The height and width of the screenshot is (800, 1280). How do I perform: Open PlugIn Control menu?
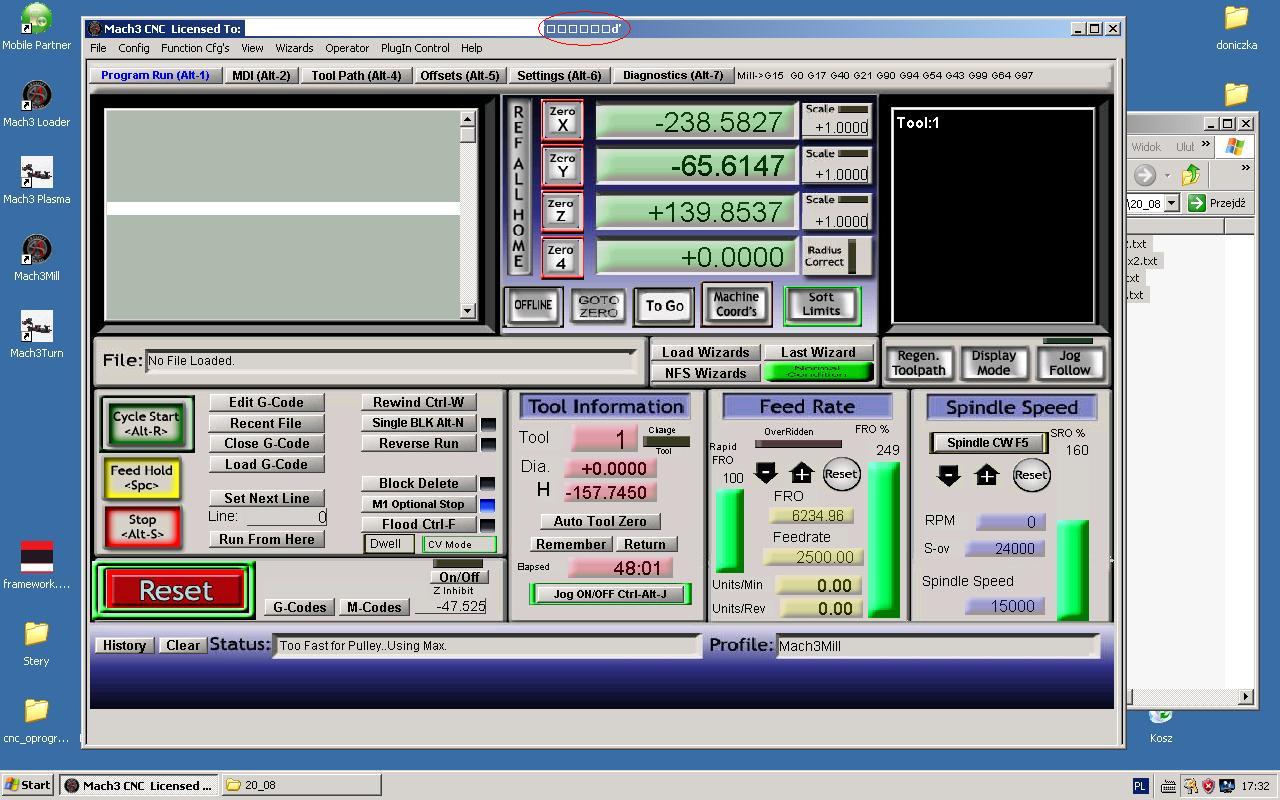click(x=415, y=48)
